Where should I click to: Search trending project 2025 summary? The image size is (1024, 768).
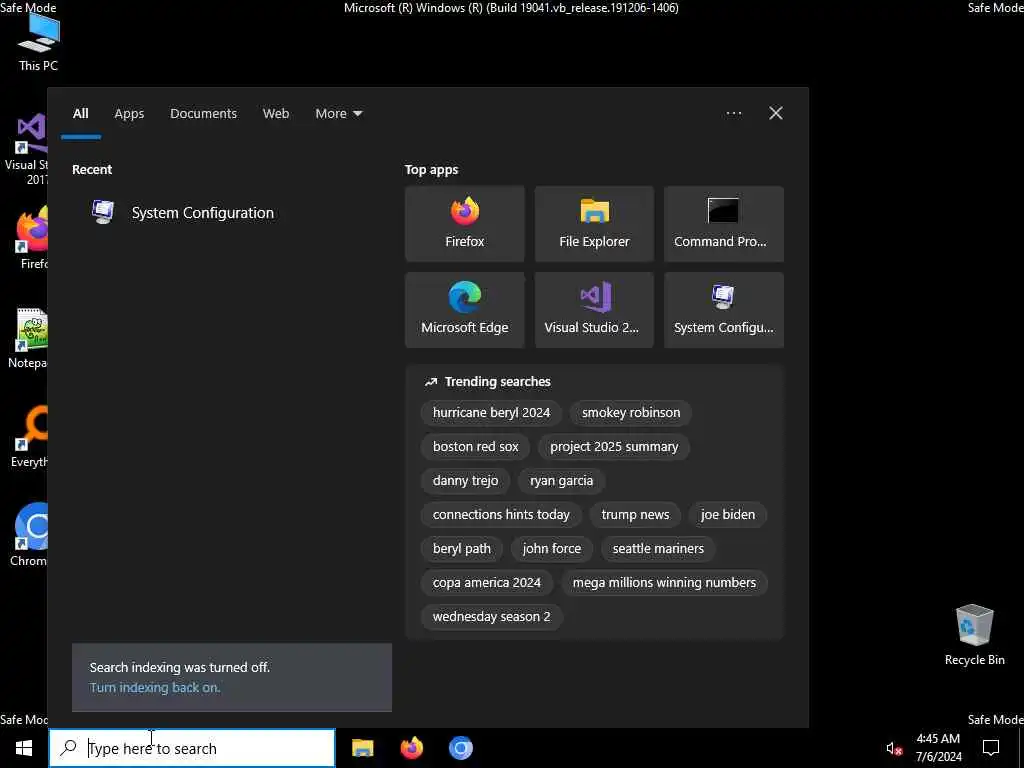614,447
